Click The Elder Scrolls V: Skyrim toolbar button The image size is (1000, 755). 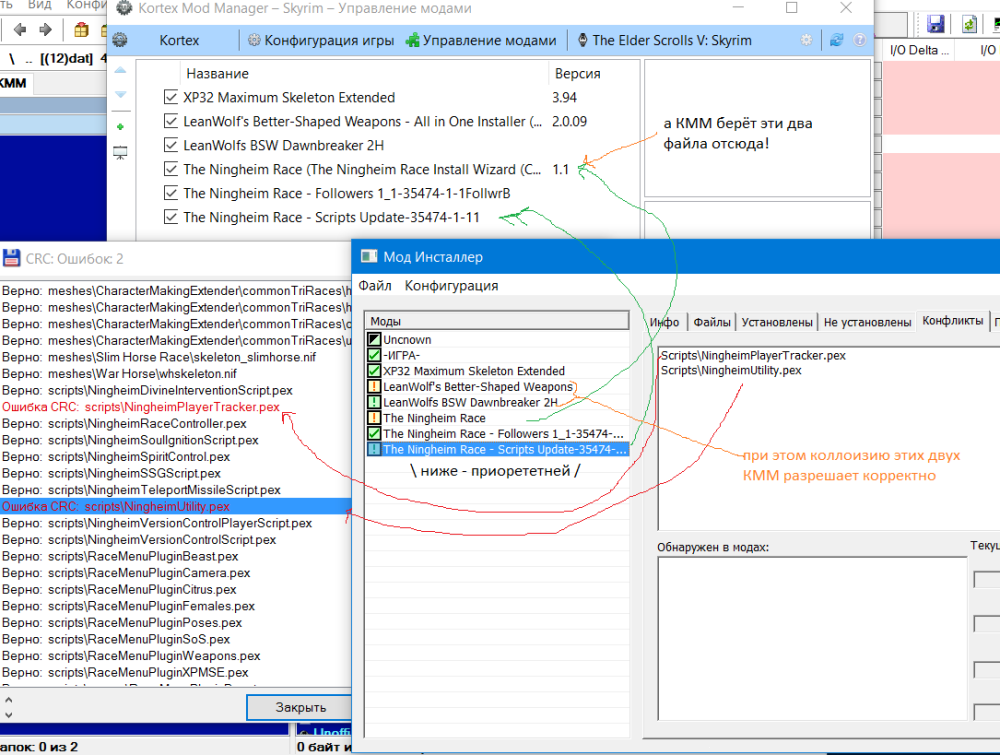point(664,40)
